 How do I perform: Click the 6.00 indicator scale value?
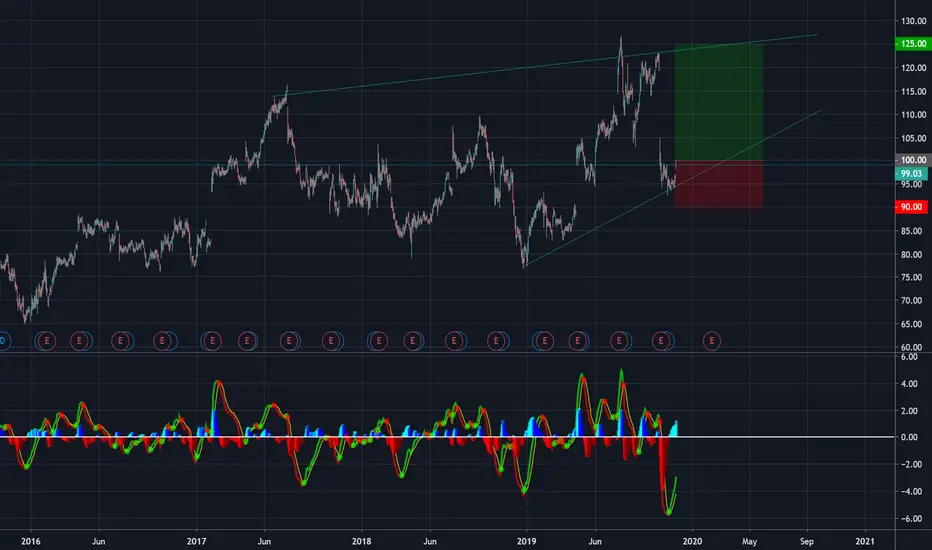click(x=909, y=357)
